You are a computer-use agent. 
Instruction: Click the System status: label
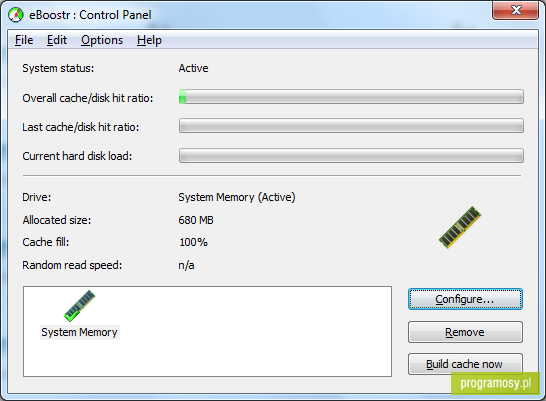click(58, 68)
